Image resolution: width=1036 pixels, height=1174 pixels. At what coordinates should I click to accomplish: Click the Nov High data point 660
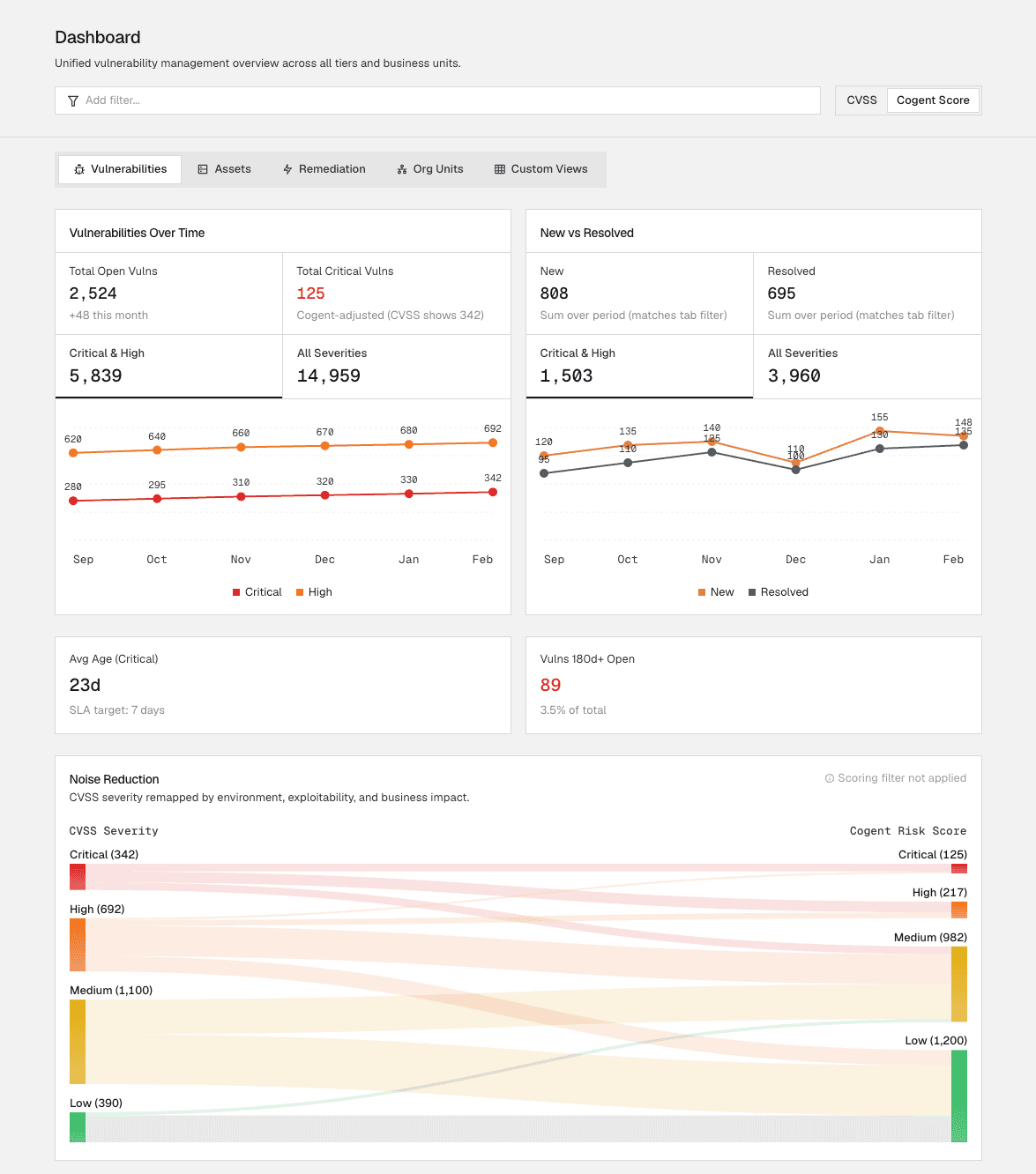tap(241, 448)
